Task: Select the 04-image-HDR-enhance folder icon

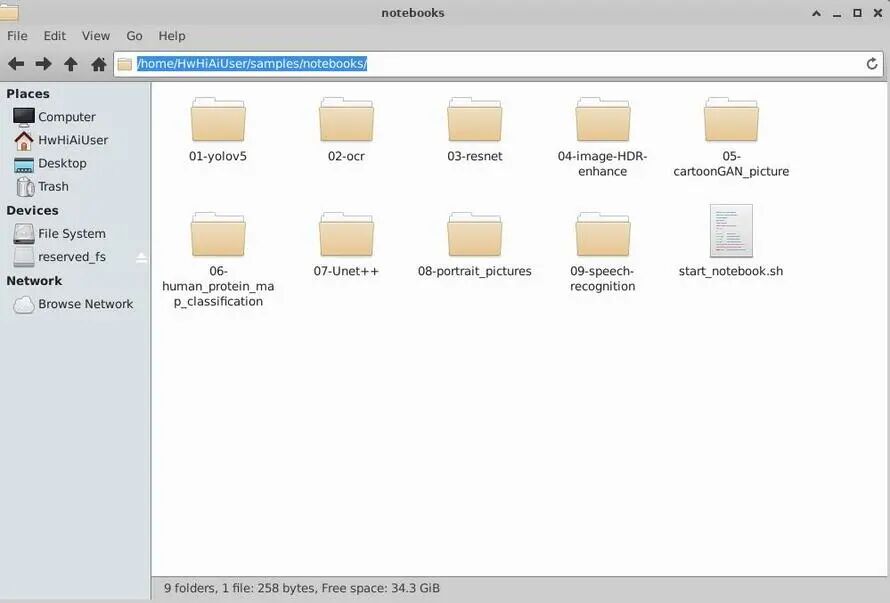Action: click(603, 119)
